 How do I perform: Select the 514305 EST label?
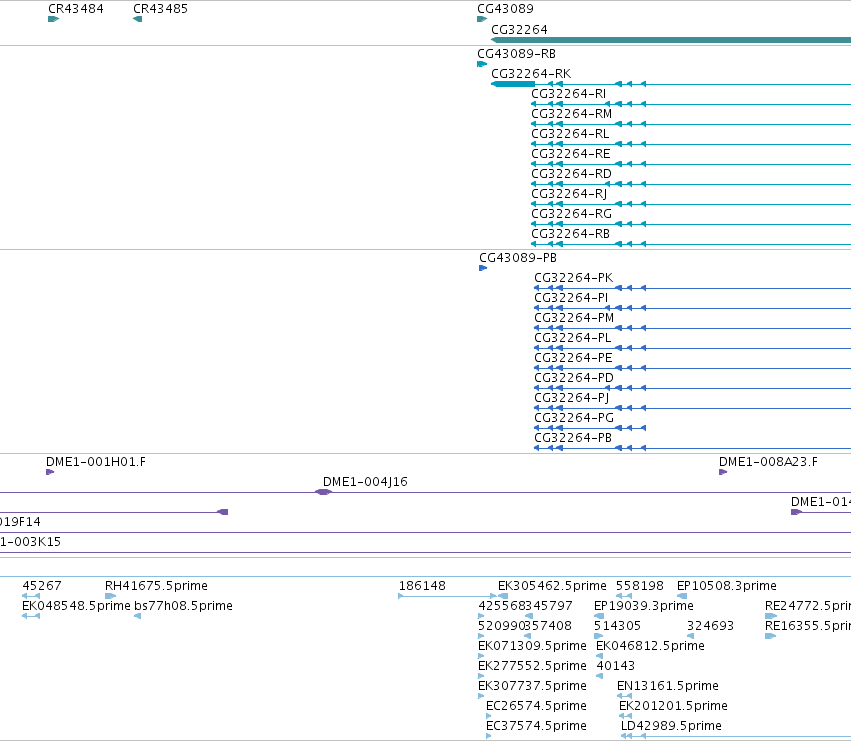pos(618,626)
